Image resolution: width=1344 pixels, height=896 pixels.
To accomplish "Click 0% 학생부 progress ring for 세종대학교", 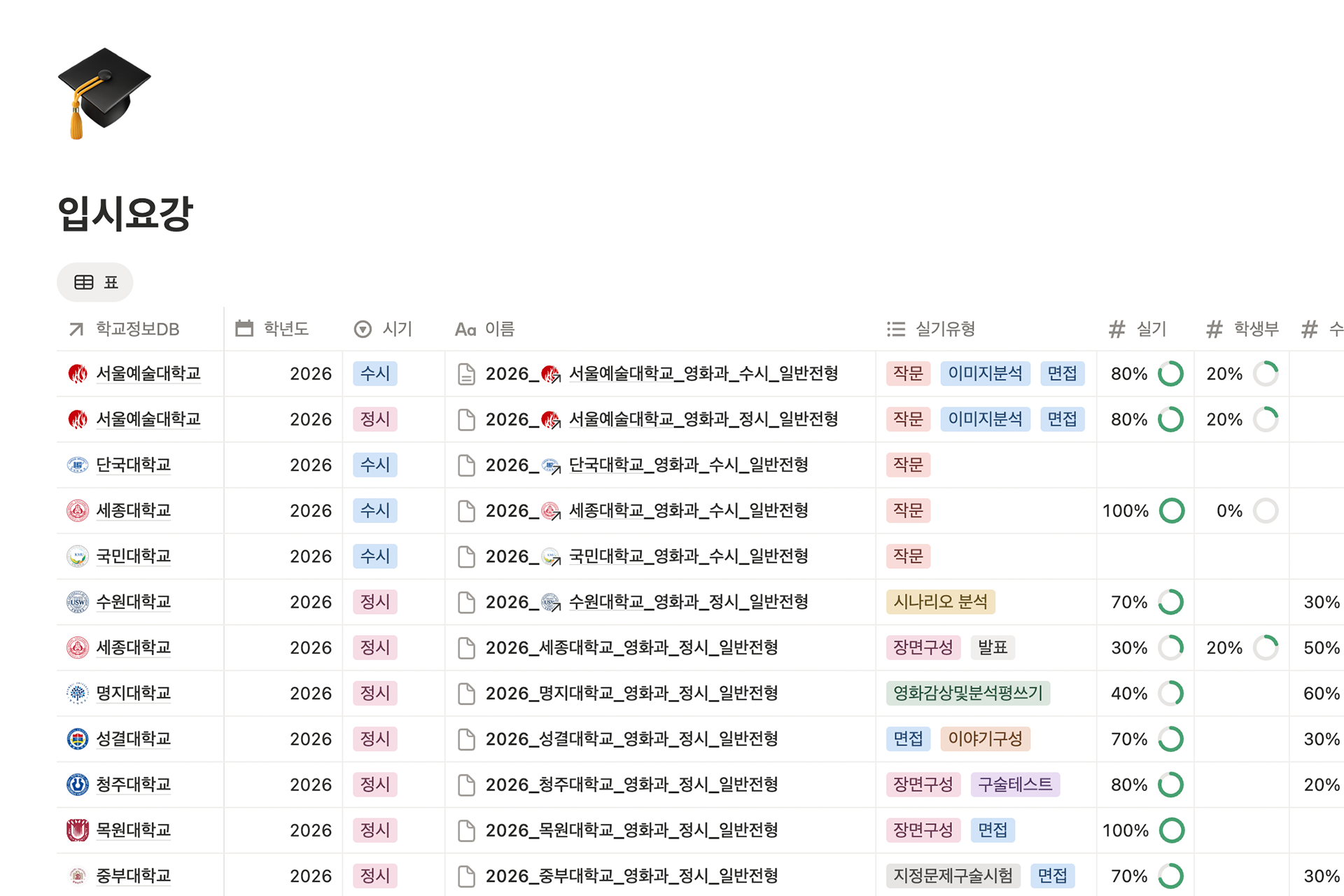I will click(x=1266, y=510).
